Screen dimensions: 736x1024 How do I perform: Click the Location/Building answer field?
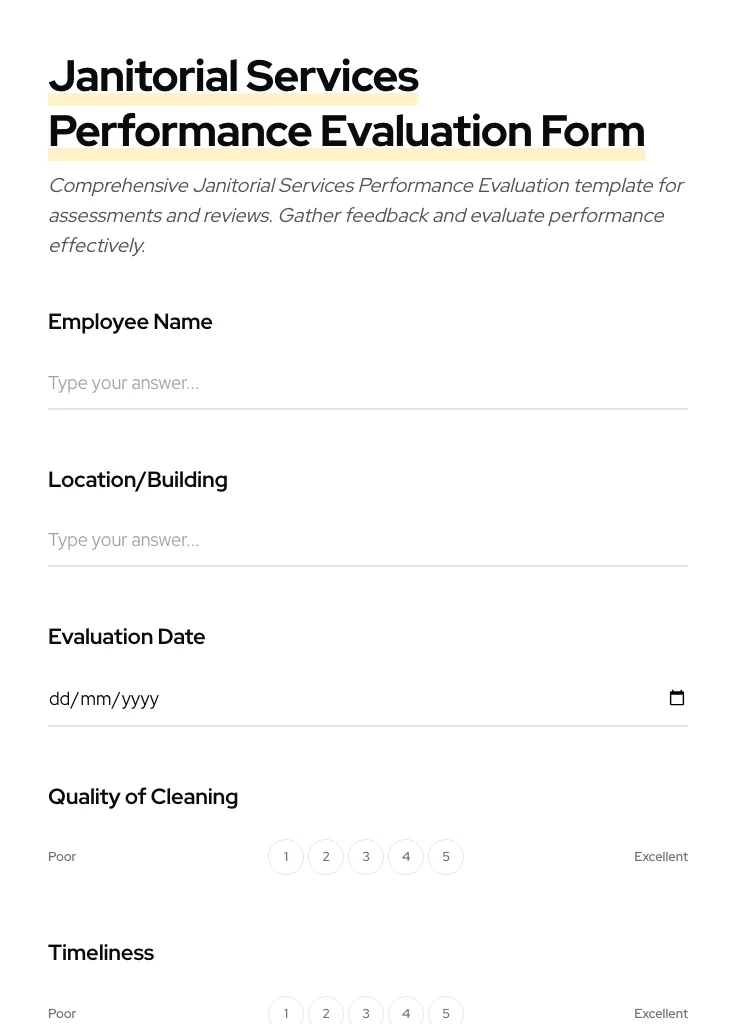coord(368,541)
